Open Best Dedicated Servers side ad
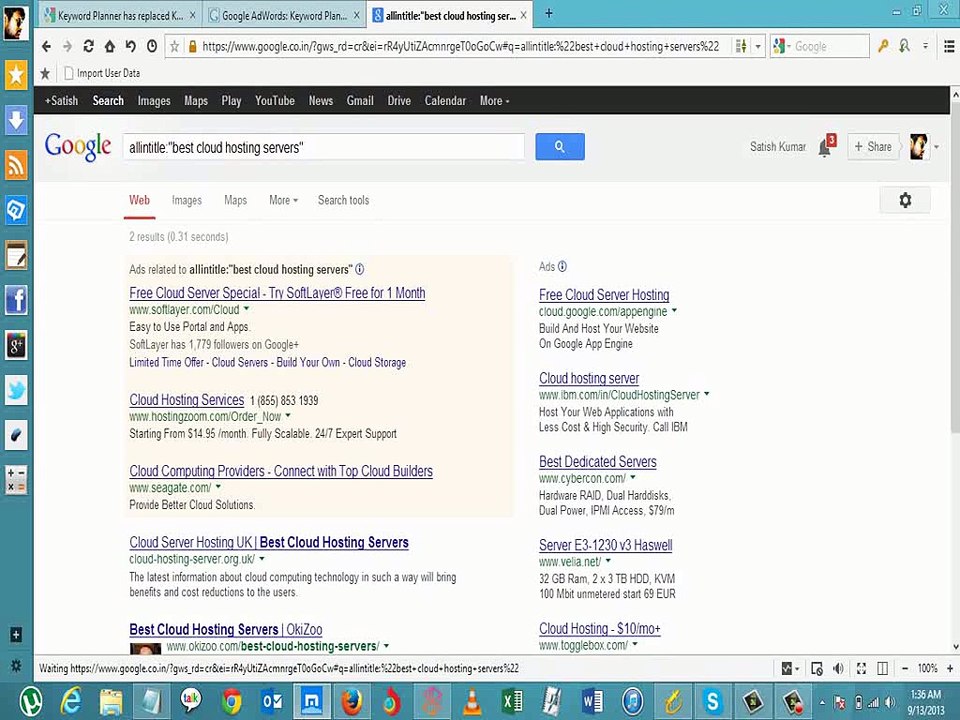The width and height of the screenshot is (960, 720). click(x=598, y=462)
